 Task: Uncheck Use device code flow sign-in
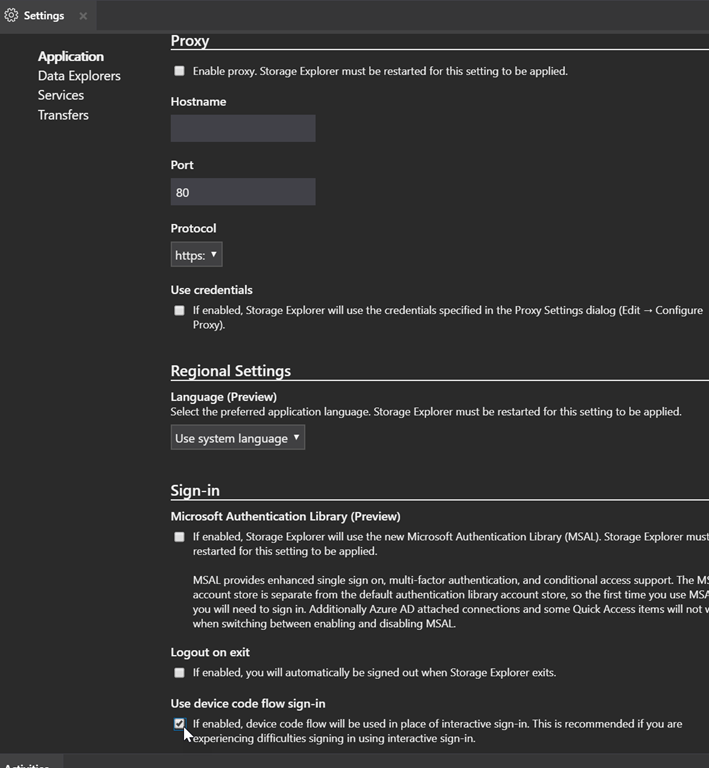pos(180,724)
